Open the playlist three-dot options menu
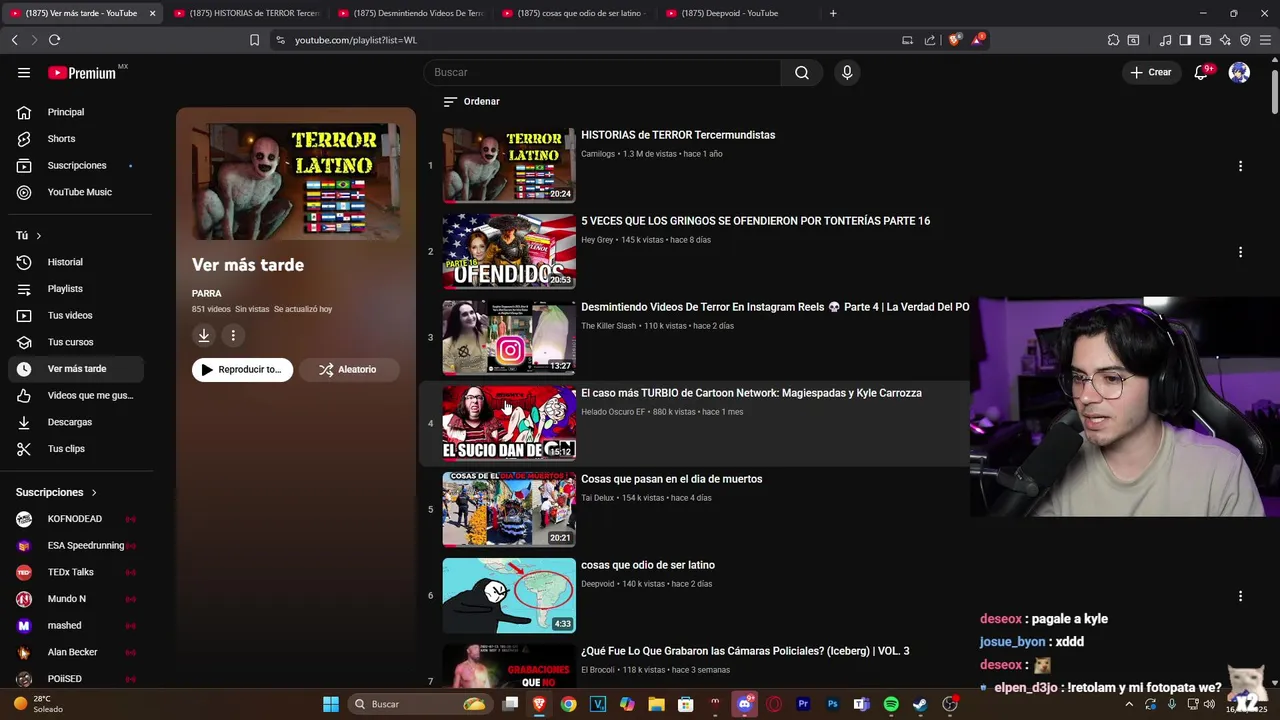 pos(233,336)
